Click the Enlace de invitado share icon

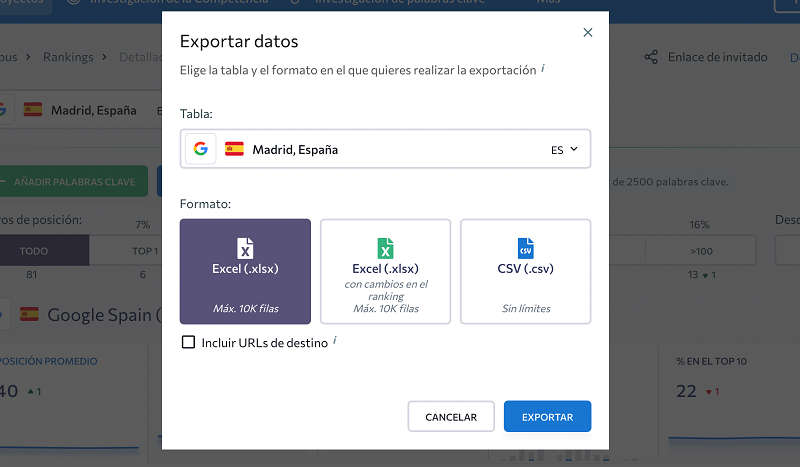(x=651, y=57)
